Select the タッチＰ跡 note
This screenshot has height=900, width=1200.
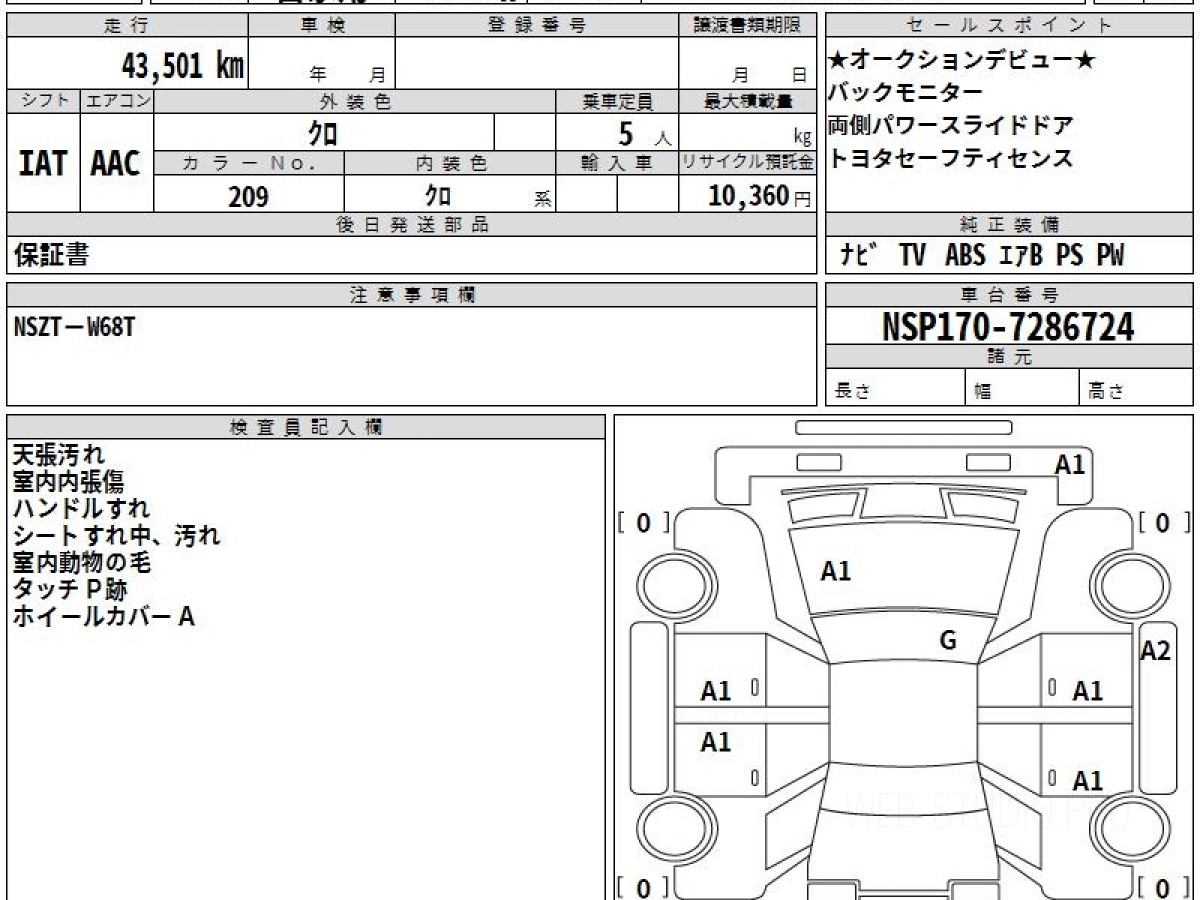(70, 591)
